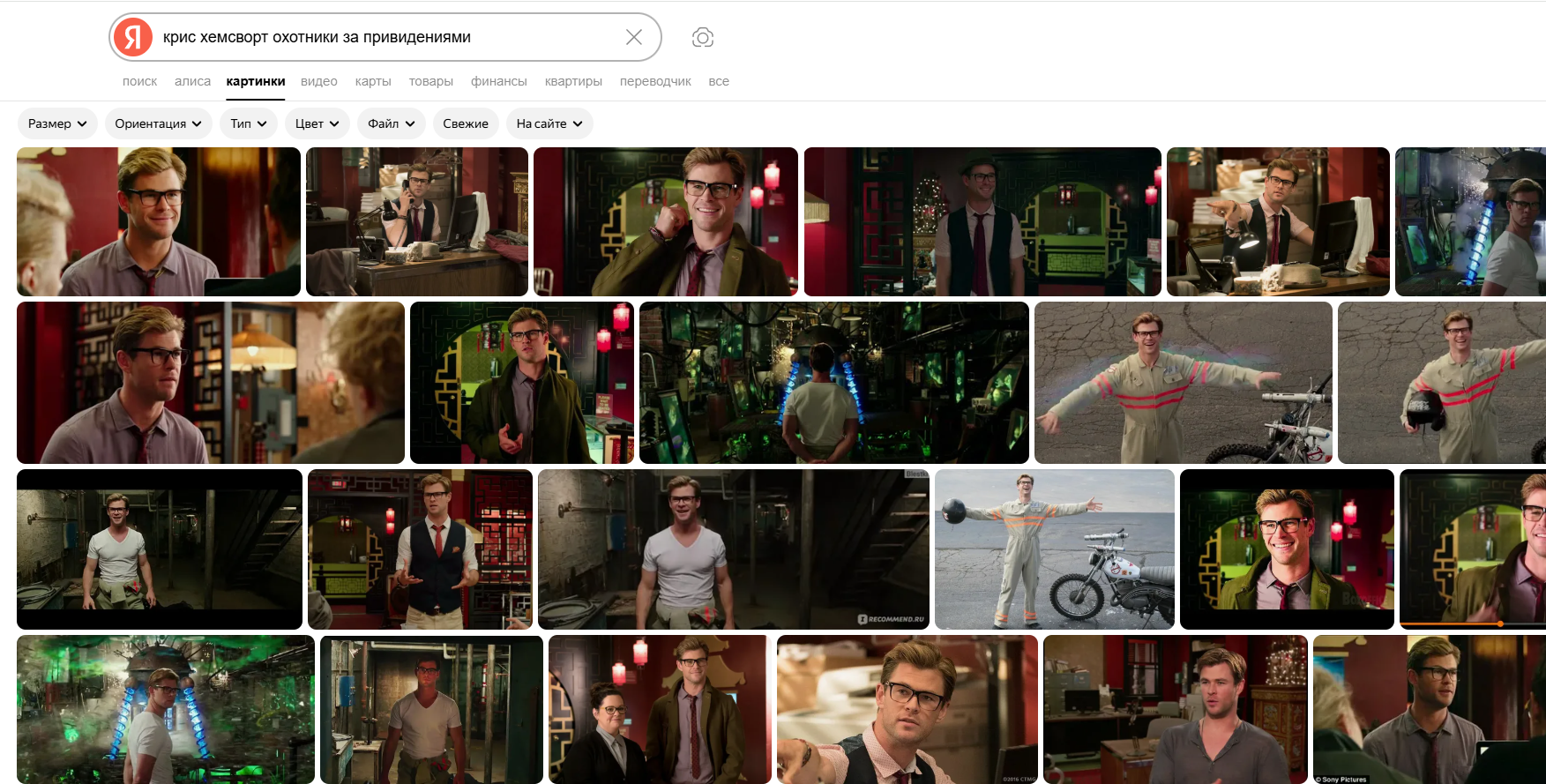Open thumbnail of man seen from behind in lab
This screenshot has width=1546, height=784.
(834, 383)
